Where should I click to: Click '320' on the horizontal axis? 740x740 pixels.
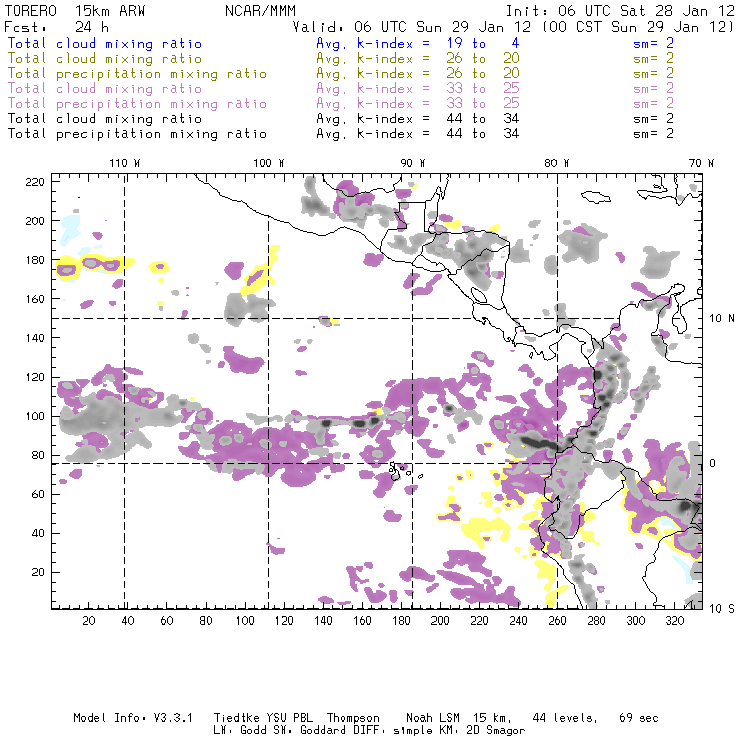point(674,621)
